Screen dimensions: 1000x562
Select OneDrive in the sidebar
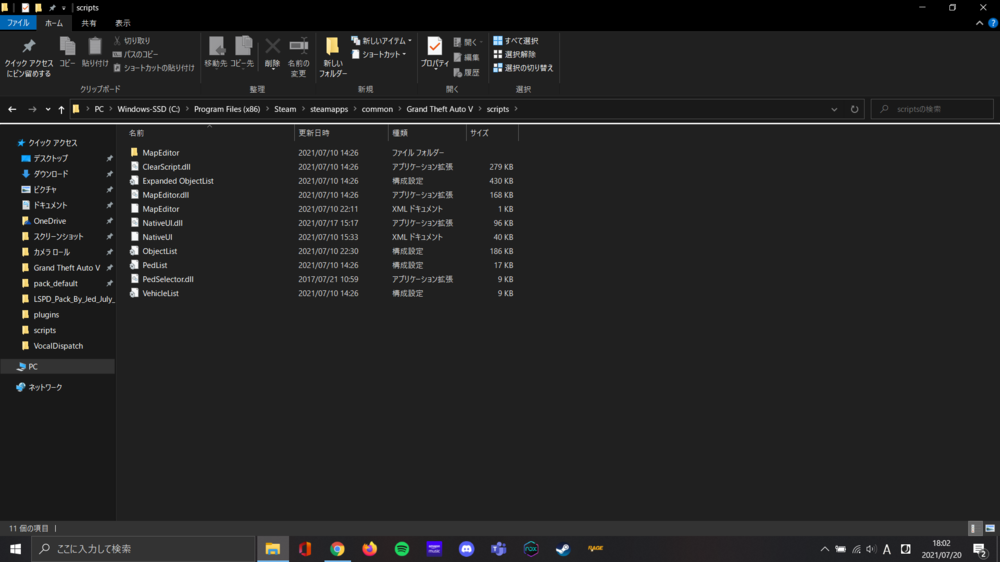click(49, 221)
